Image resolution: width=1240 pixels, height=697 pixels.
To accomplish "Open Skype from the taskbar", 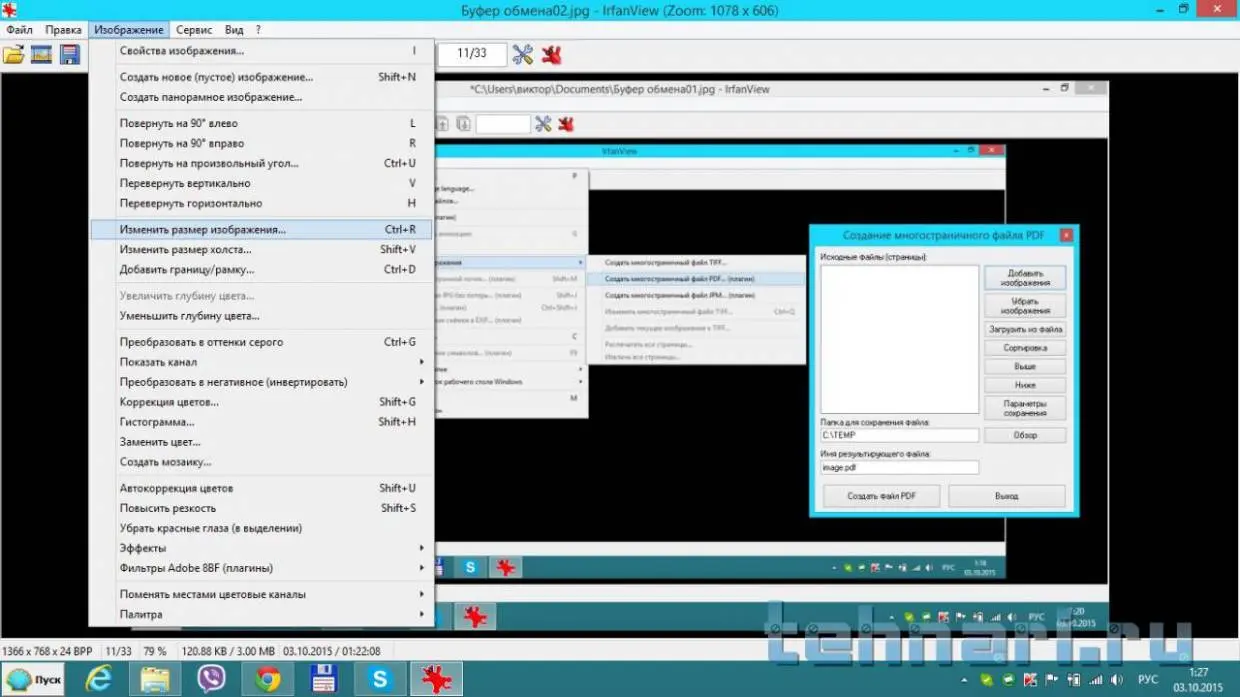I will (380, 679).
